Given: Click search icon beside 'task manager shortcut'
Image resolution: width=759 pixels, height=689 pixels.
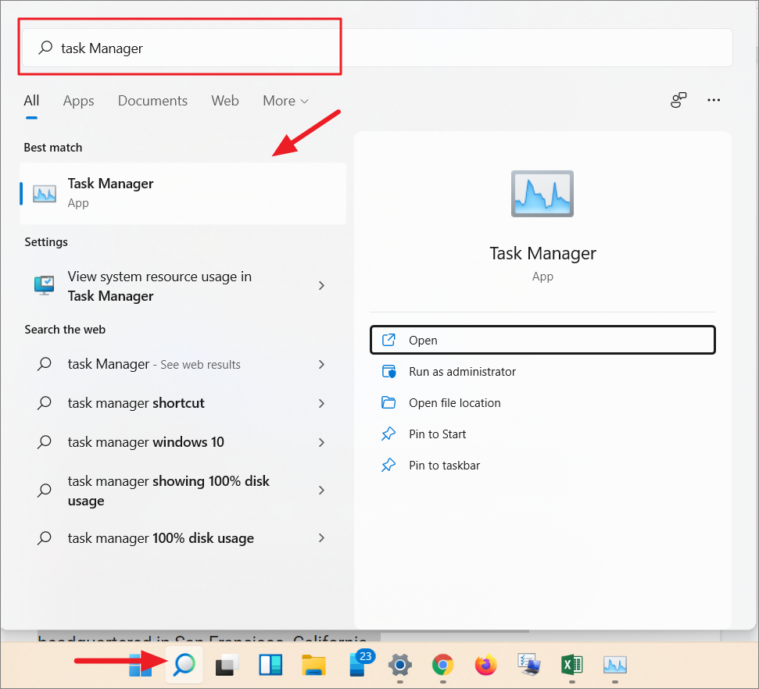Looking at the screenshot, I should pyautogui.click(x=45, y=403).
